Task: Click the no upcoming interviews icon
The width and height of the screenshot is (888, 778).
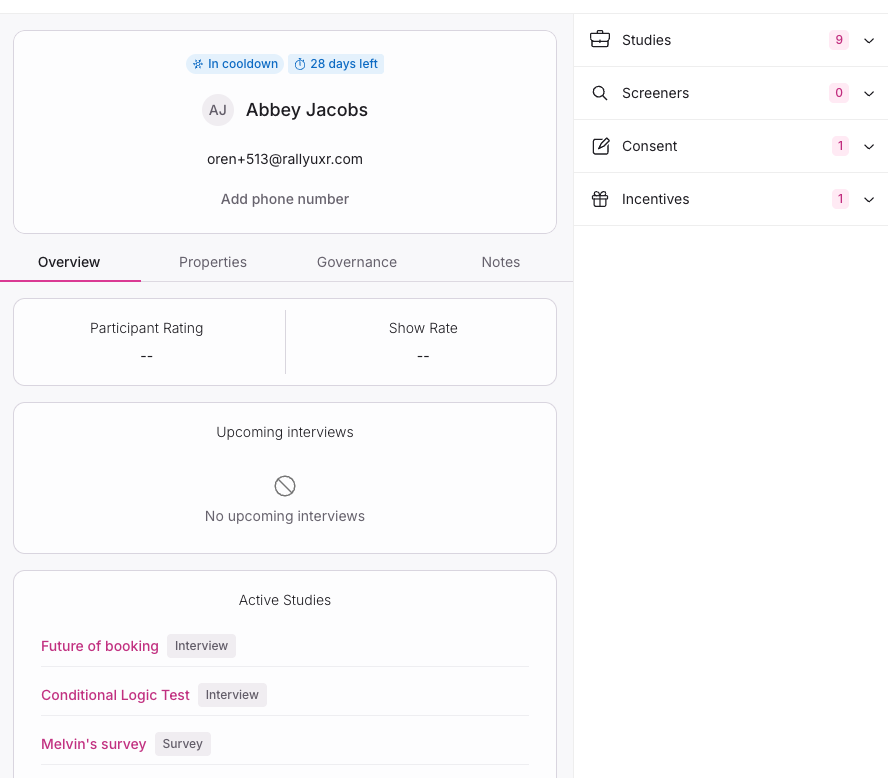Action: 285,486
